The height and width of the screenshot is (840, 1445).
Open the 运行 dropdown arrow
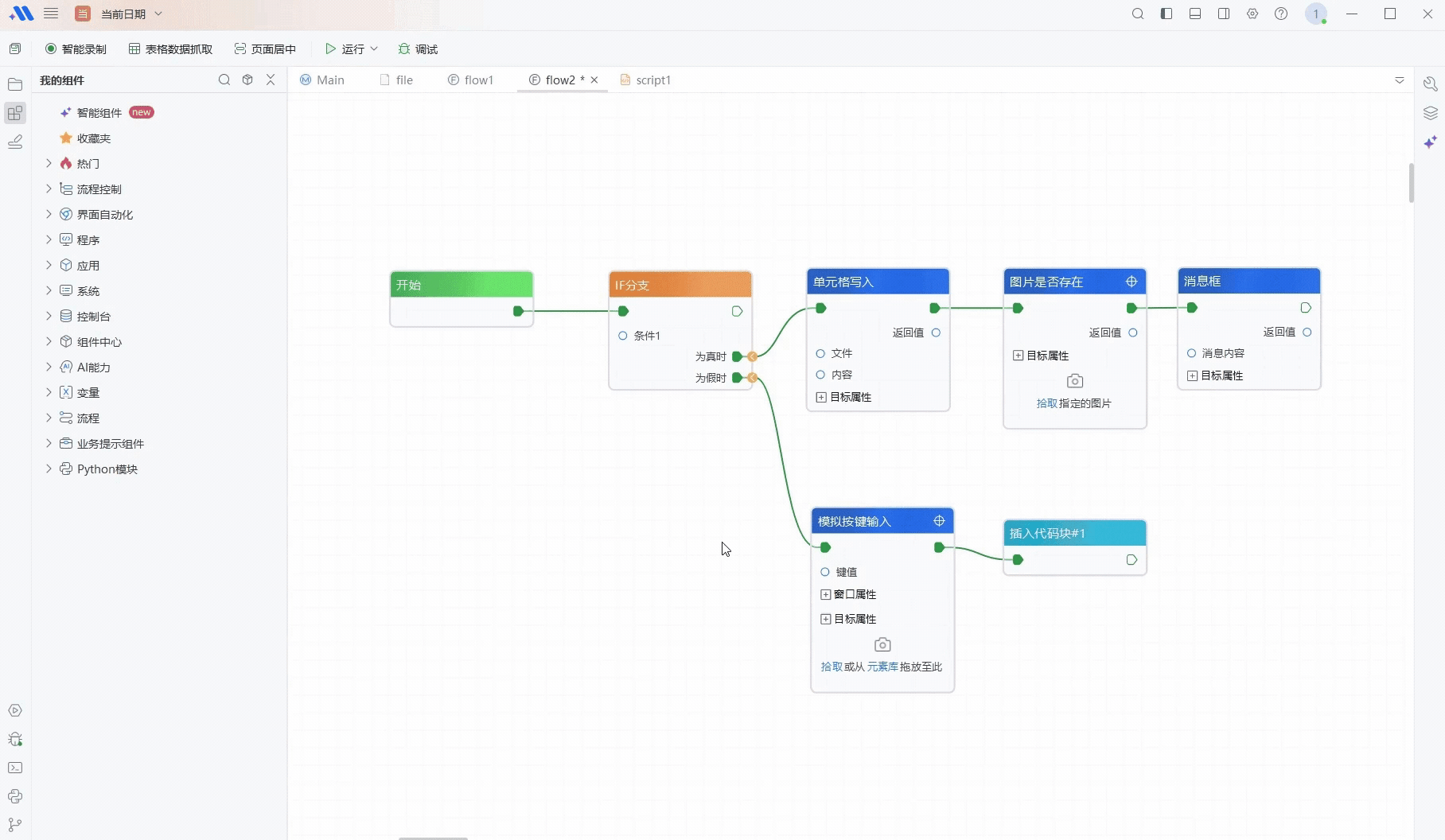point(374,49)
